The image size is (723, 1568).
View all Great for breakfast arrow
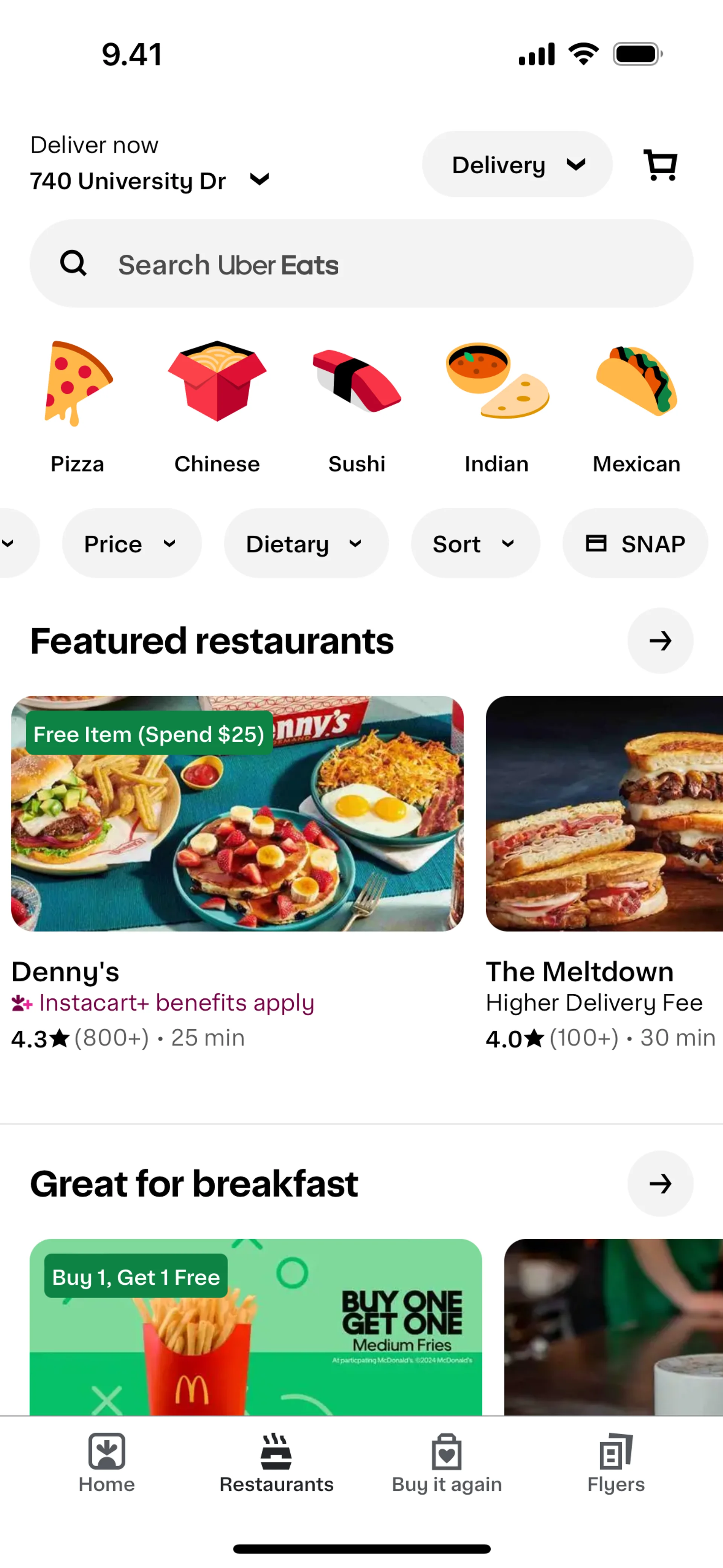tap(660, 1183)
